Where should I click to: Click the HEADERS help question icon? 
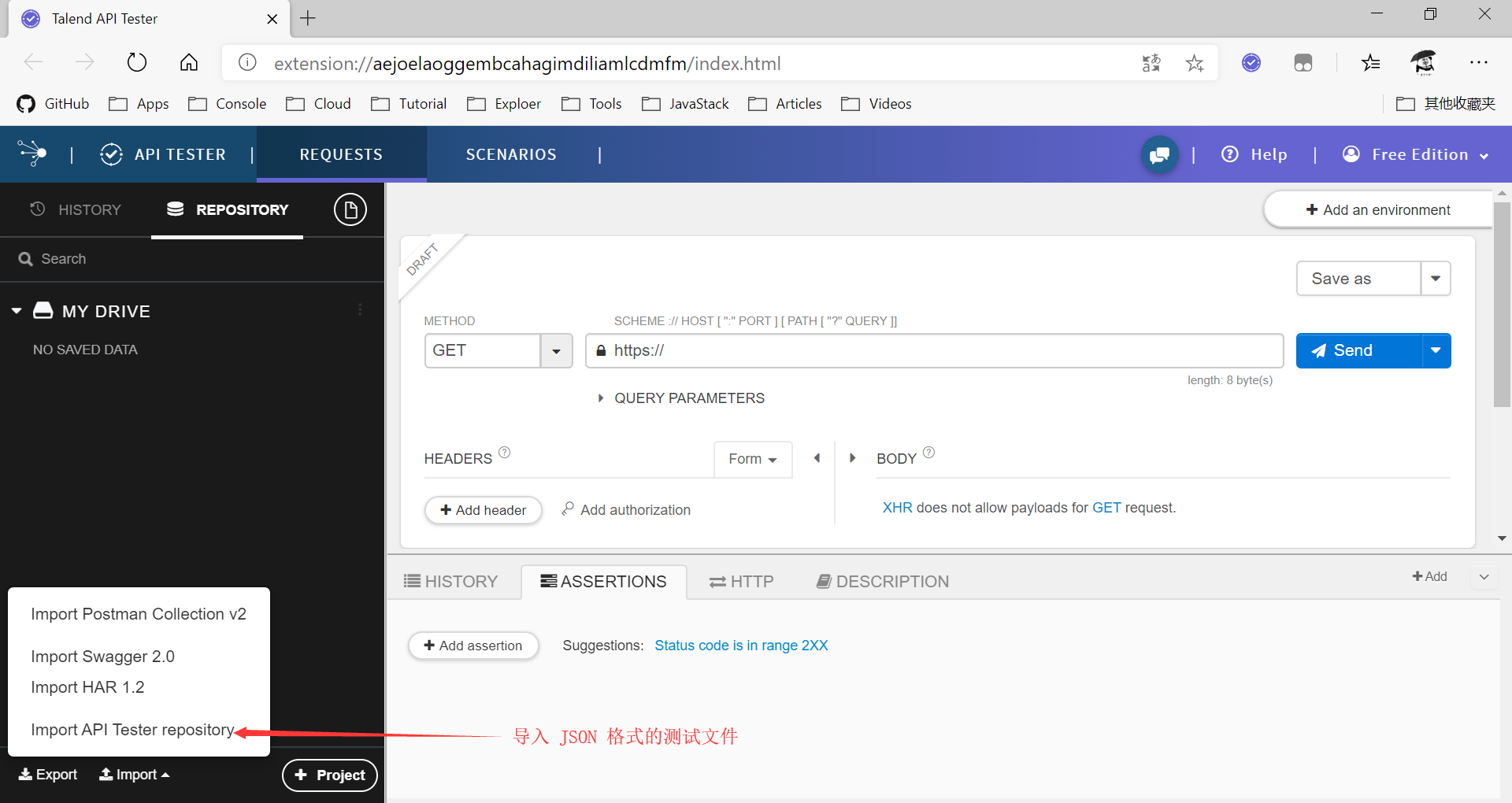pos(505,452)
